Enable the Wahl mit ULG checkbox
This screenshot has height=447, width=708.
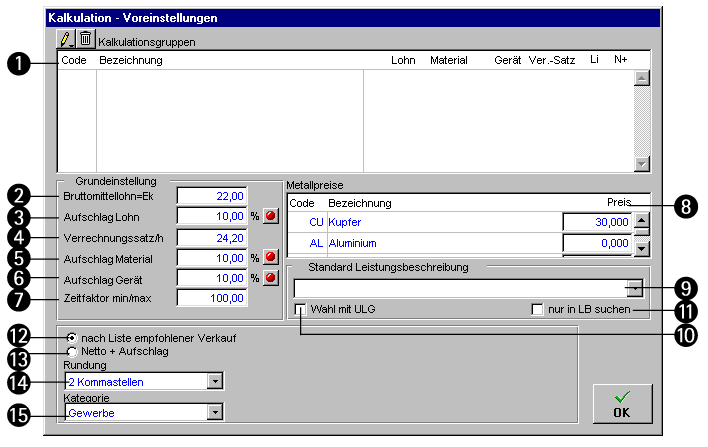click(301, 310)
